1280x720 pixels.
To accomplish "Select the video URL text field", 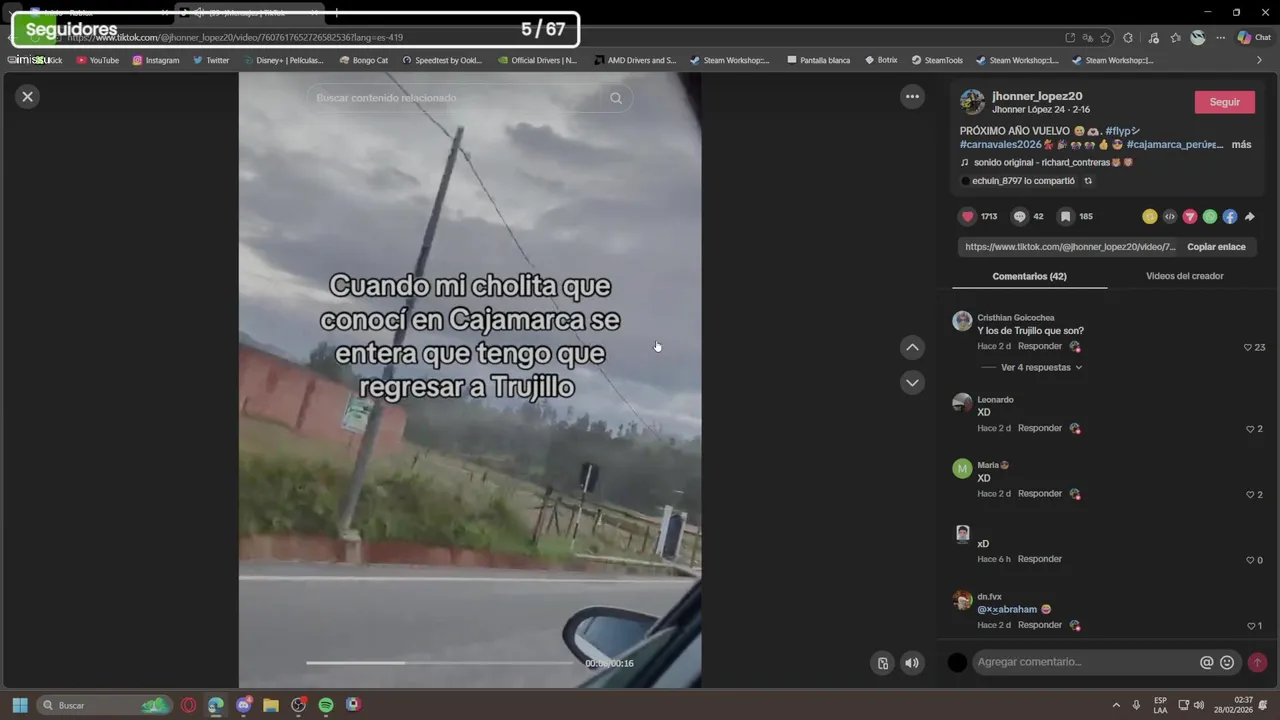I will coord(1070,247).
